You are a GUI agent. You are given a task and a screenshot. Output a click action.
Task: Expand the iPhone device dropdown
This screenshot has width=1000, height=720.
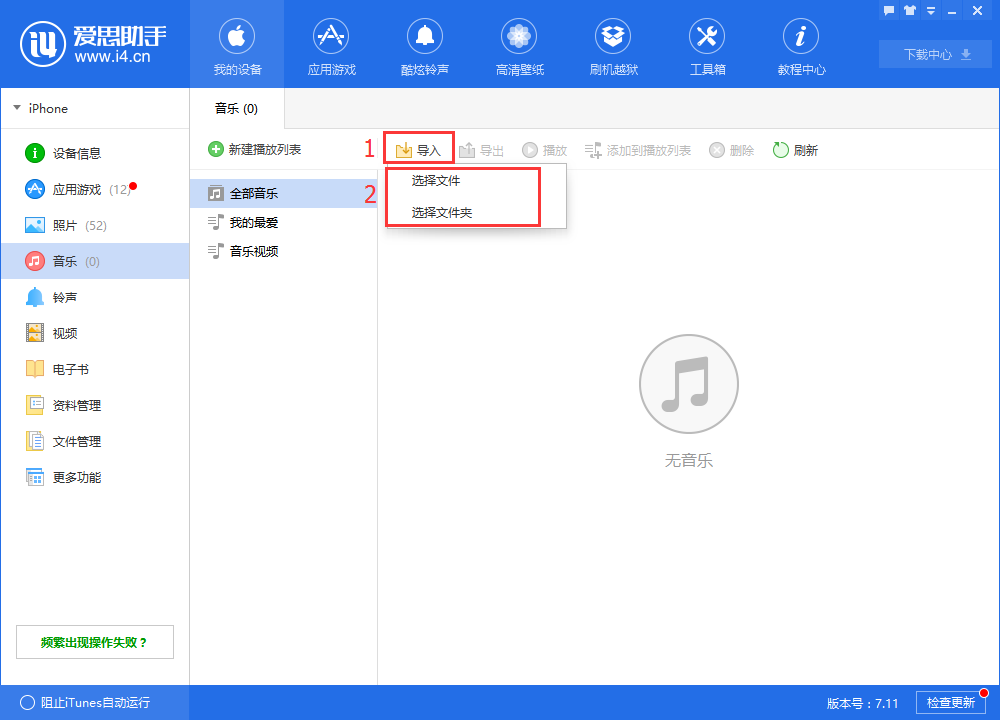(x=42, y=108)
